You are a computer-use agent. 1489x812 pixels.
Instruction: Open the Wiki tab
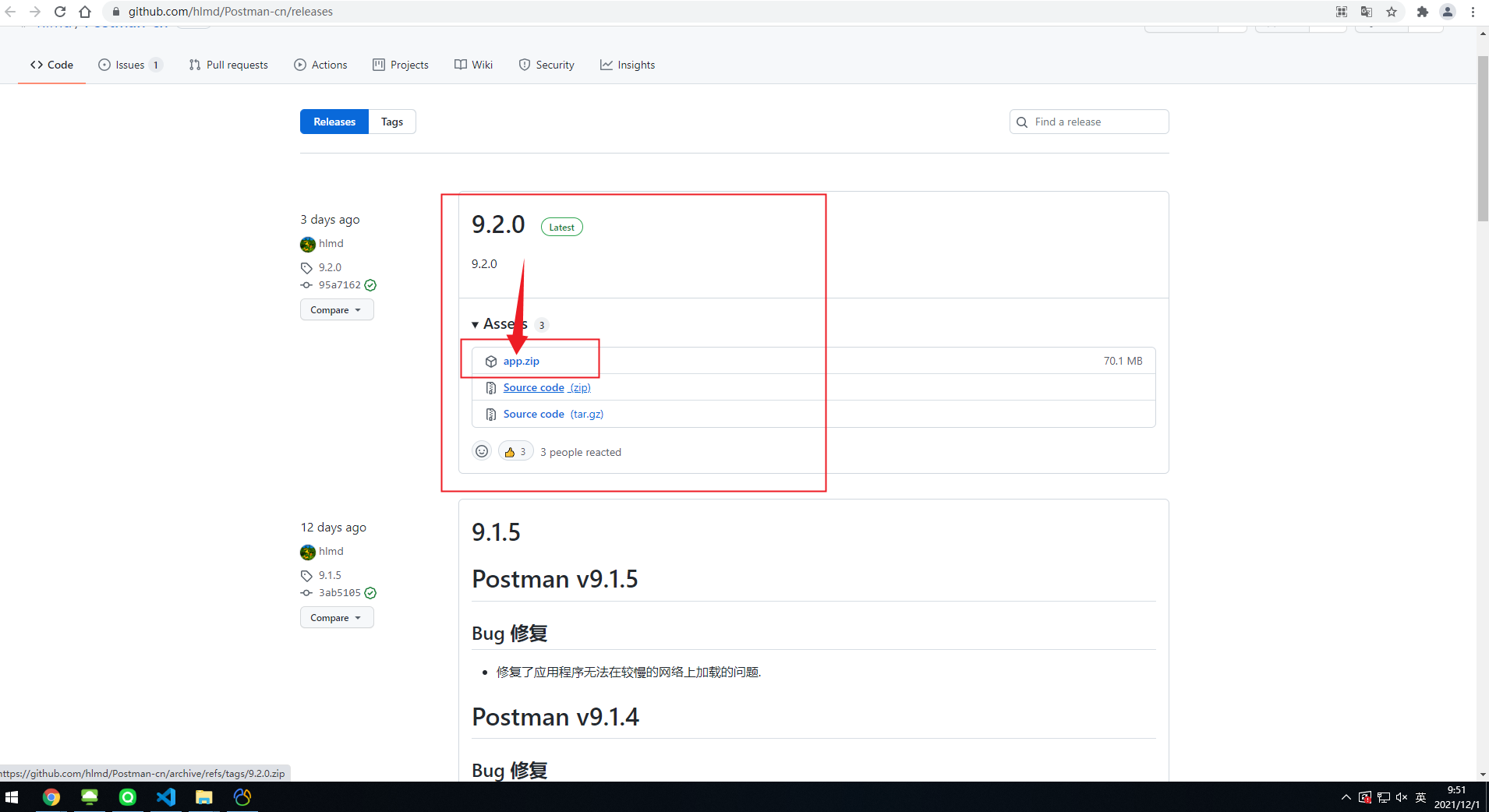(474, 65)
